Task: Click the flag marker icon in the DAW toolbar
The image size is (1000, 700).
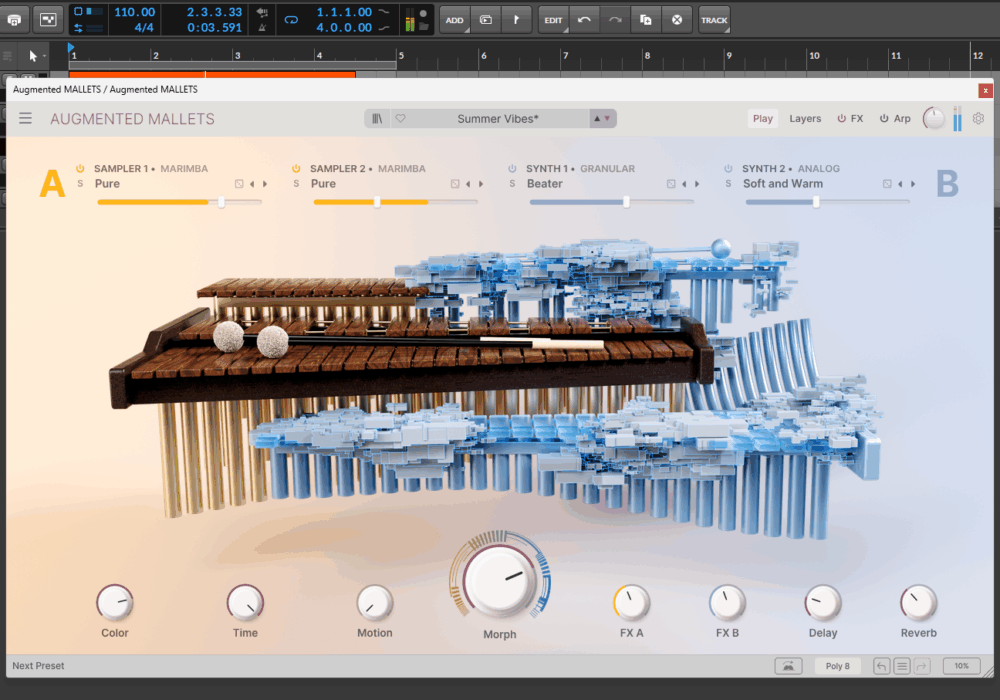Action: click(x=517, y=20)
